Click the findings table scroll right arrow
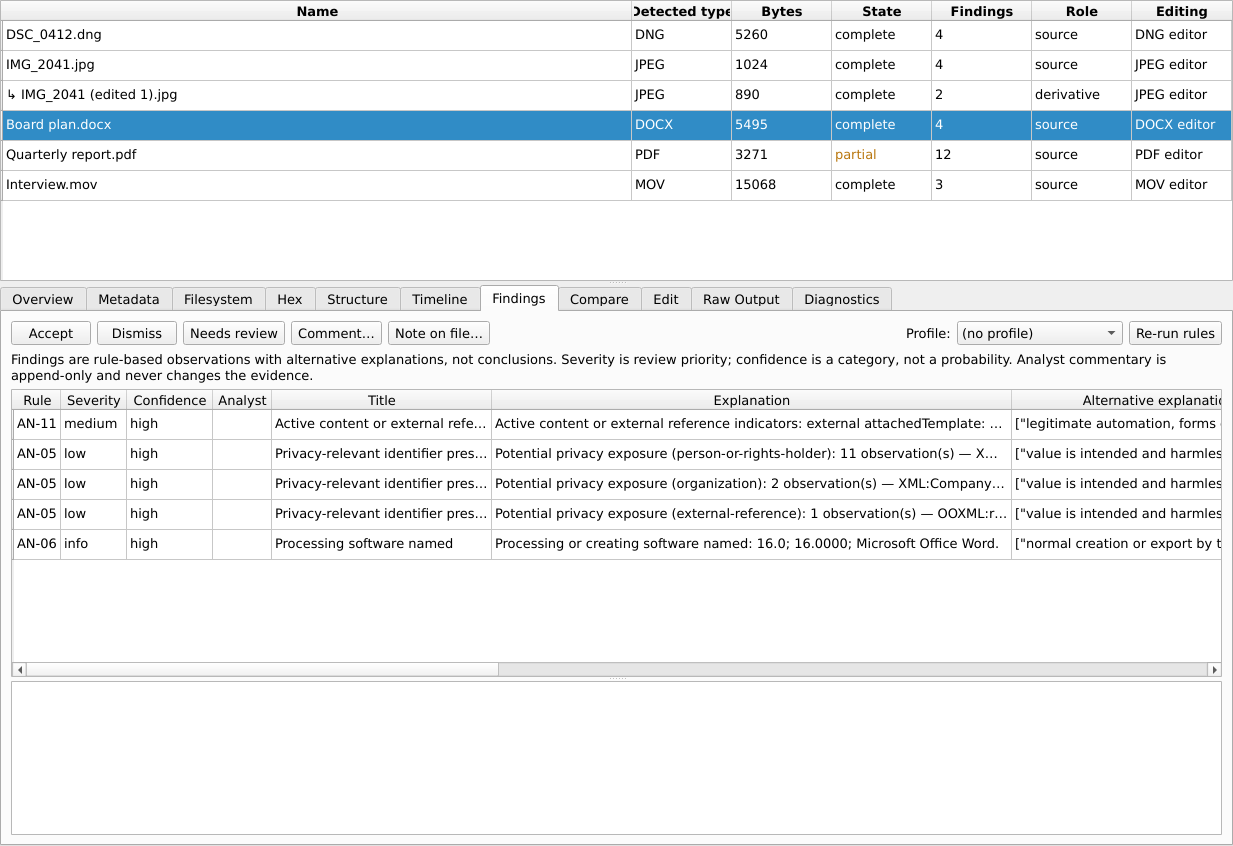1233x846 pixels. tap(1214, 670)
